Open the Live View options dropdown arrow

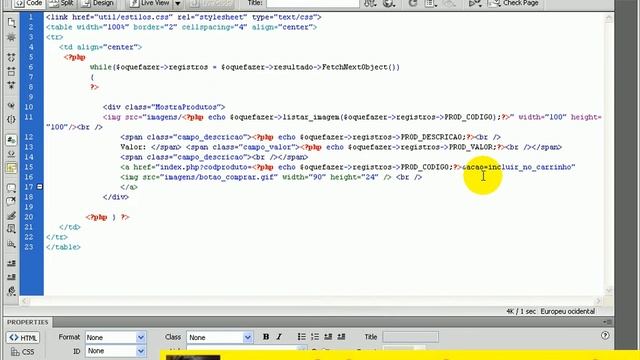178,3
